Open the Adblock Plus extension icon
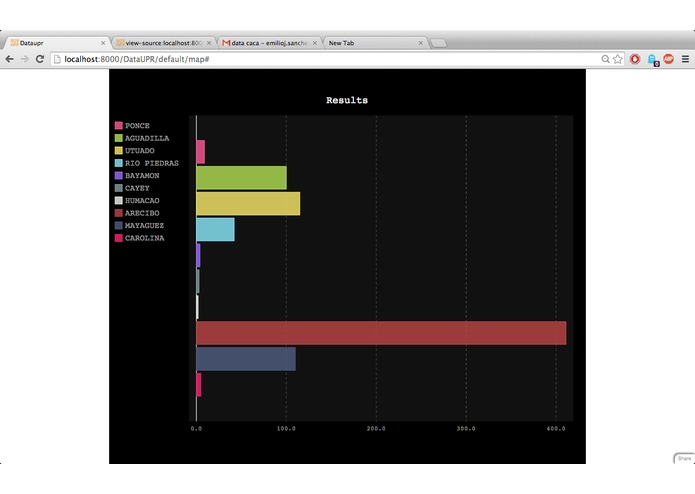695x494 pixels. 668,59
